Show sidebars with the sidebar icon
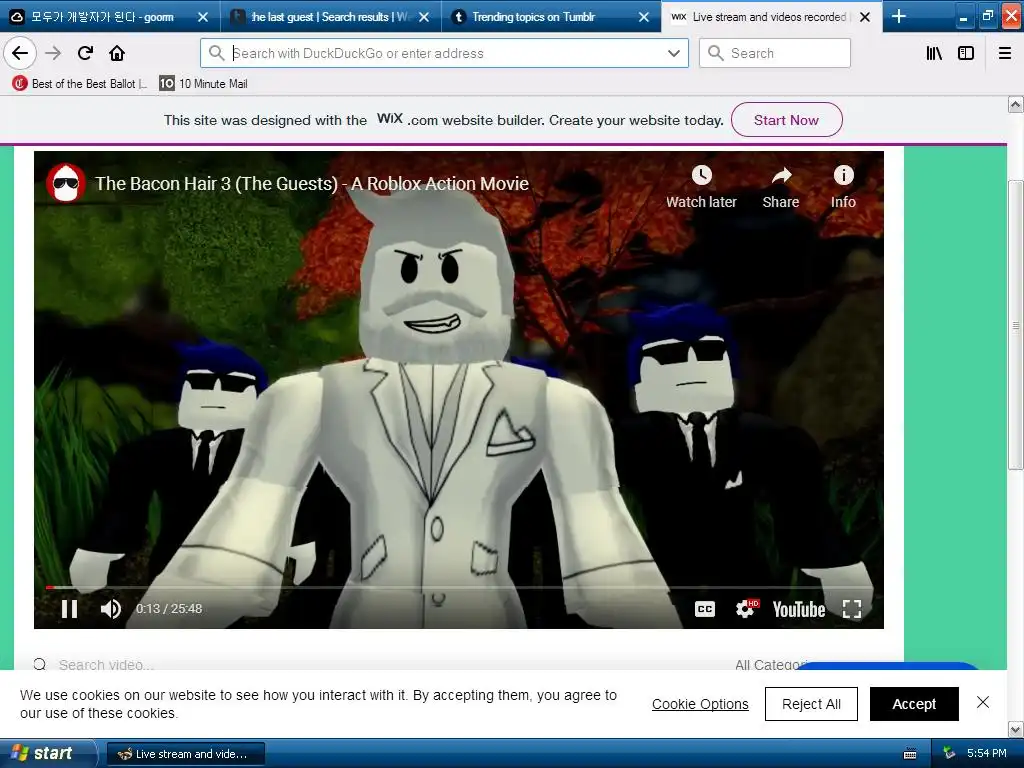The height and width of the screenshot is (768, 1024). (966, 53)
